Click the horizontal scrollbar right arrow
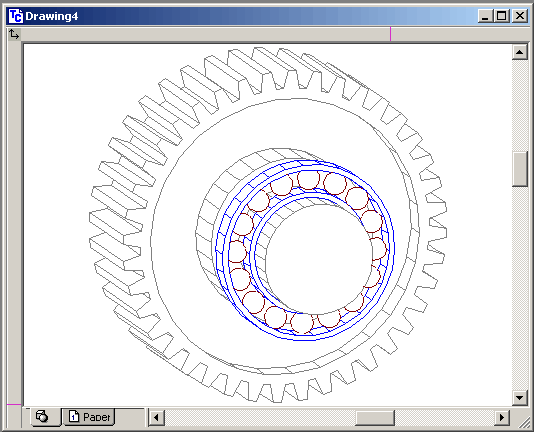Image resolution: width=534 pixels, height=432 pixels. click(x=502, y=417)
